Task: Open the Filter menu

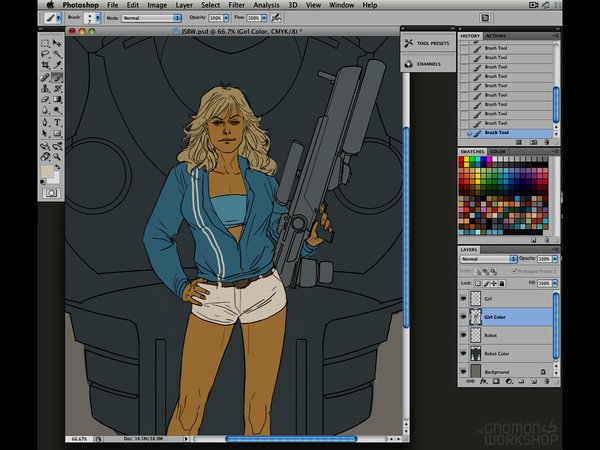Action: [x=236, y=5]
